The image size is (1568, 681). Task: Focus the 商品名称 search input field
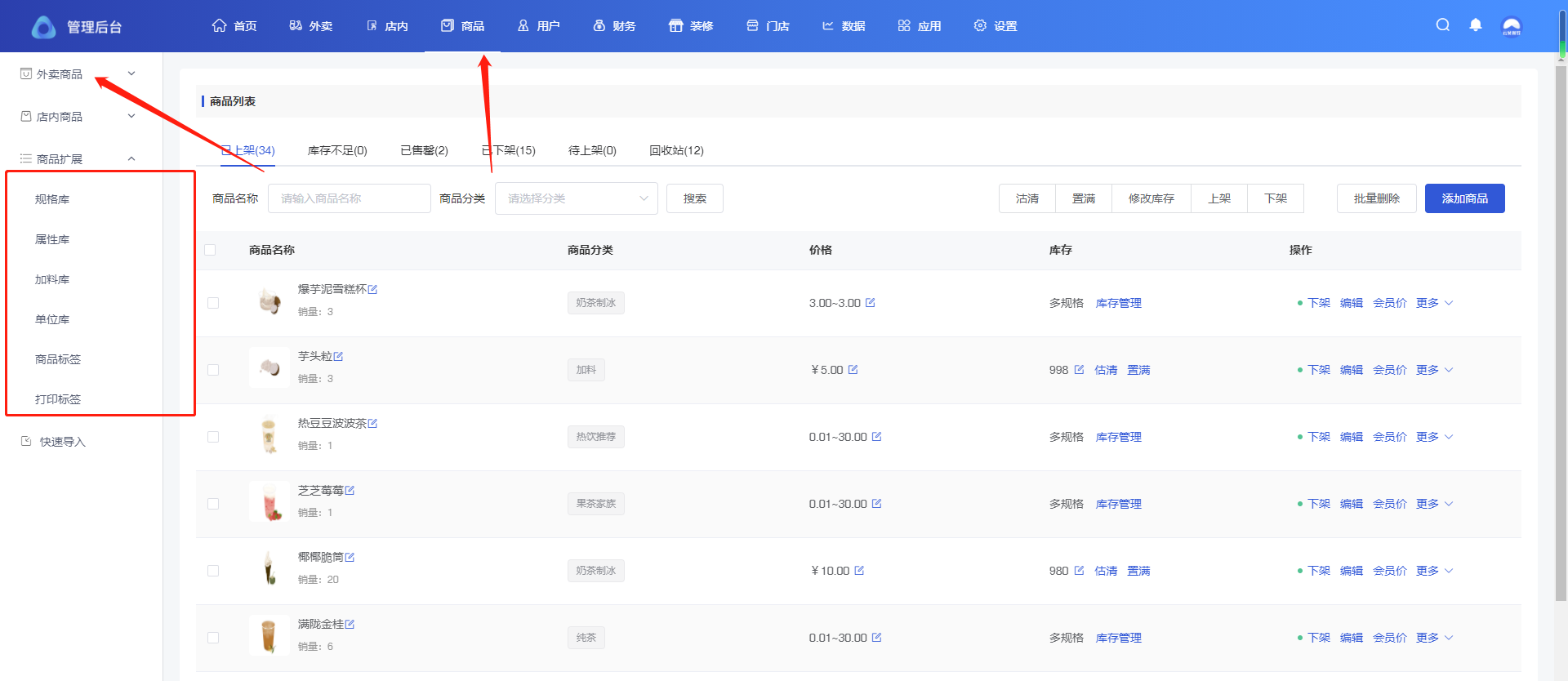tap(349, 198)
